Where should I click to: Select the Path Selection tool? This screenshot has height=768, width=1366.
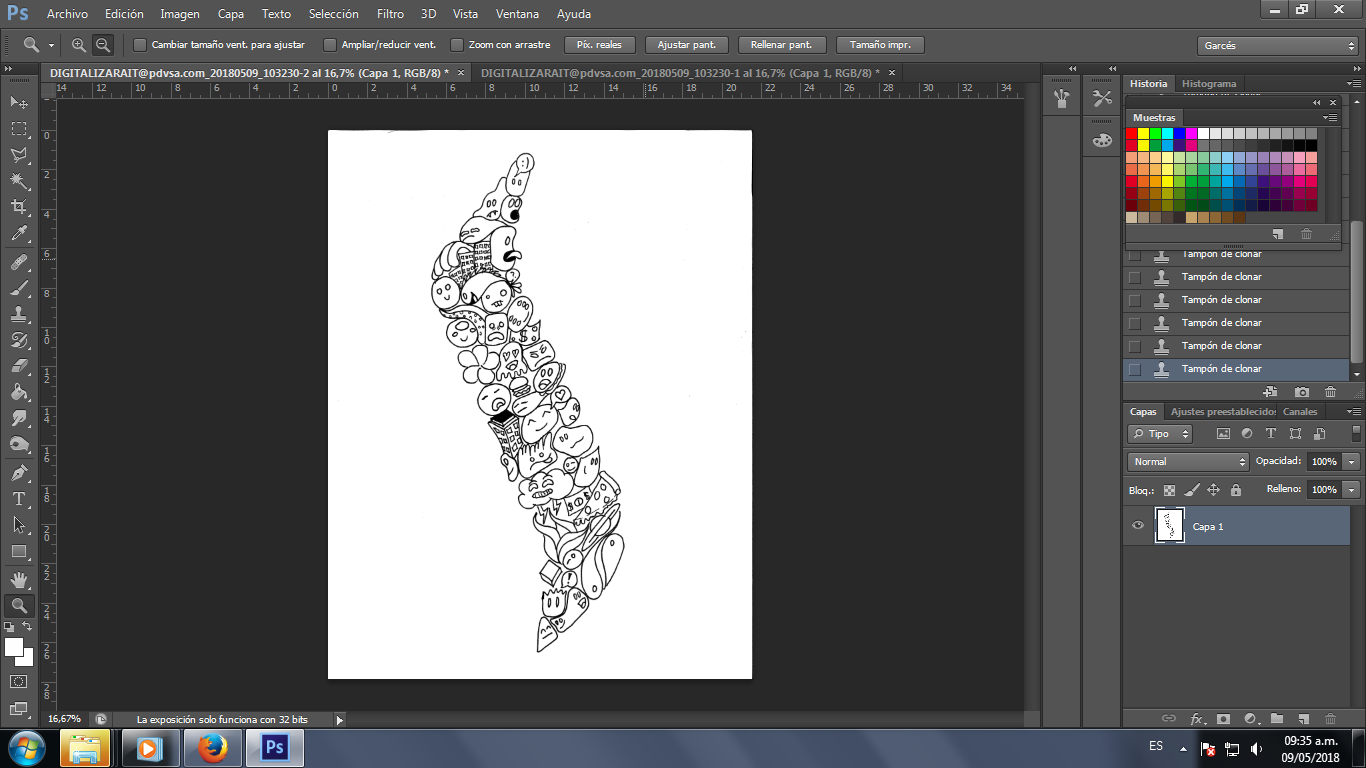pyautogui.click(x=19, y=524)
